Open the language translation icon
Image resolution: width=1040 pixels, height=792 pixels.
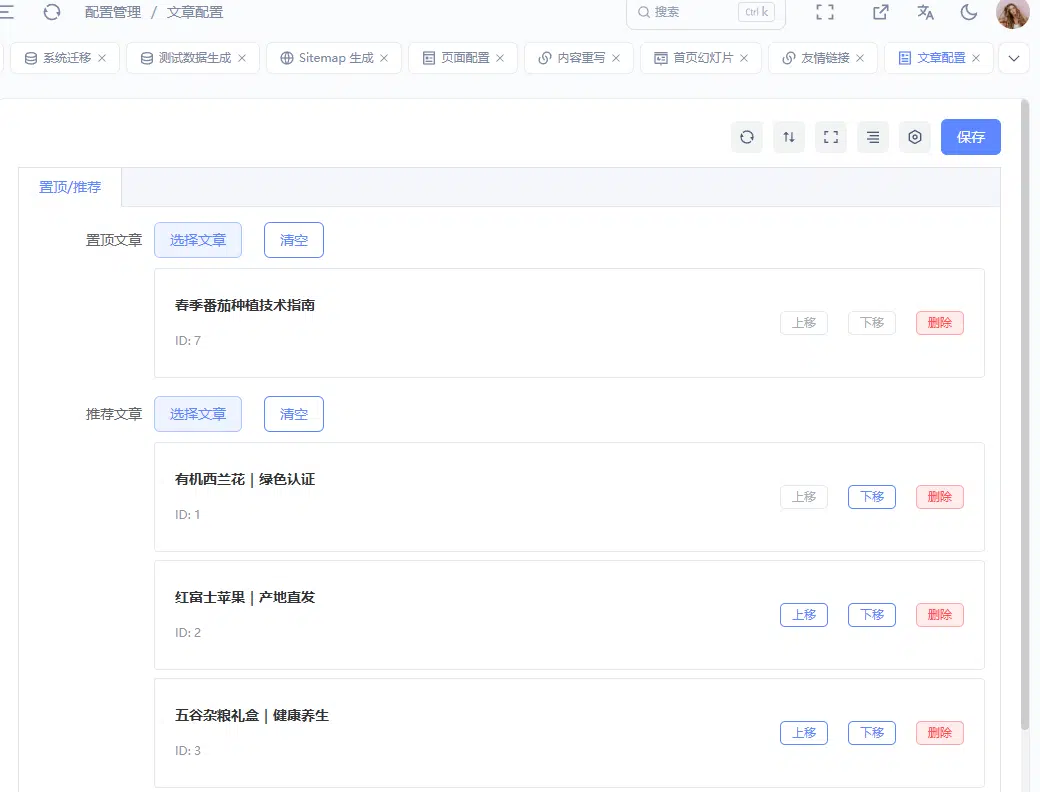pos(925,12)
